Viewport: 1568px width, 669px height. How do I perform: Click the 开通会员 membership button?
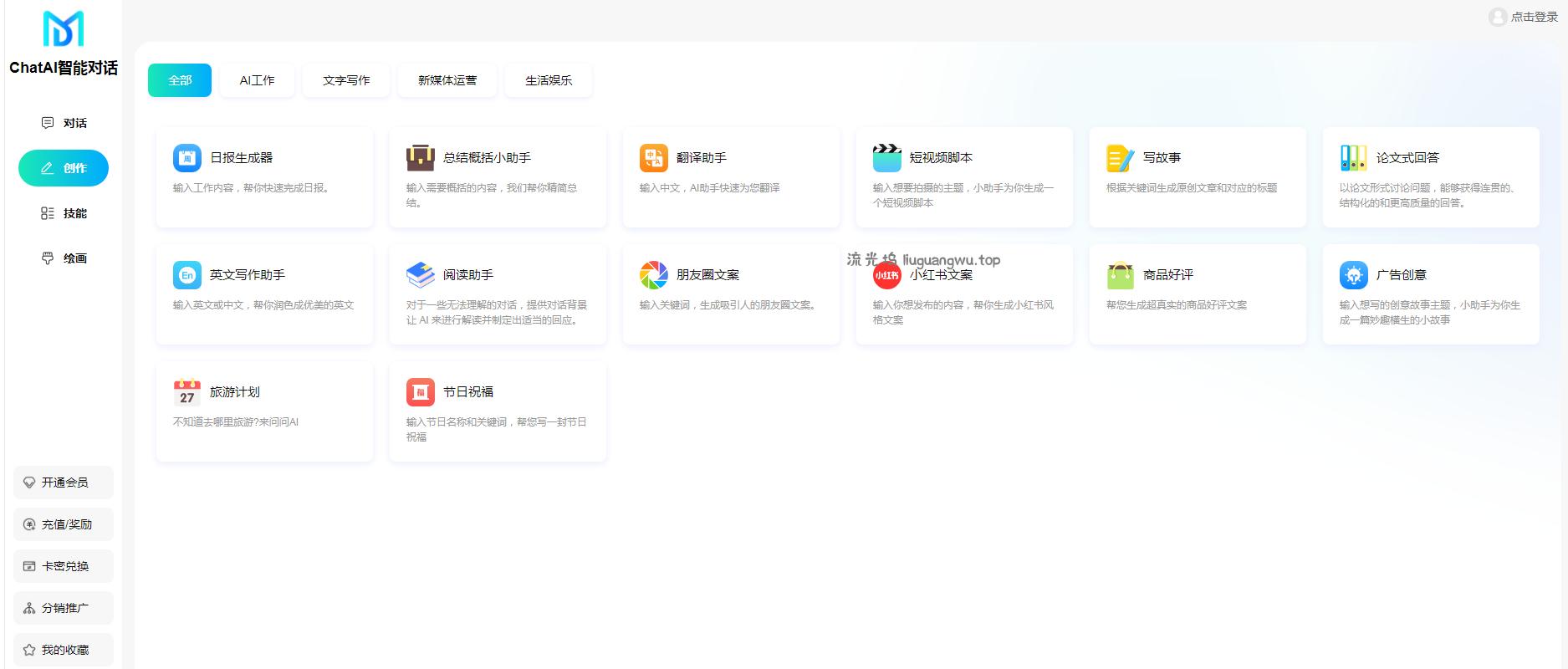[x=64, y=483]
